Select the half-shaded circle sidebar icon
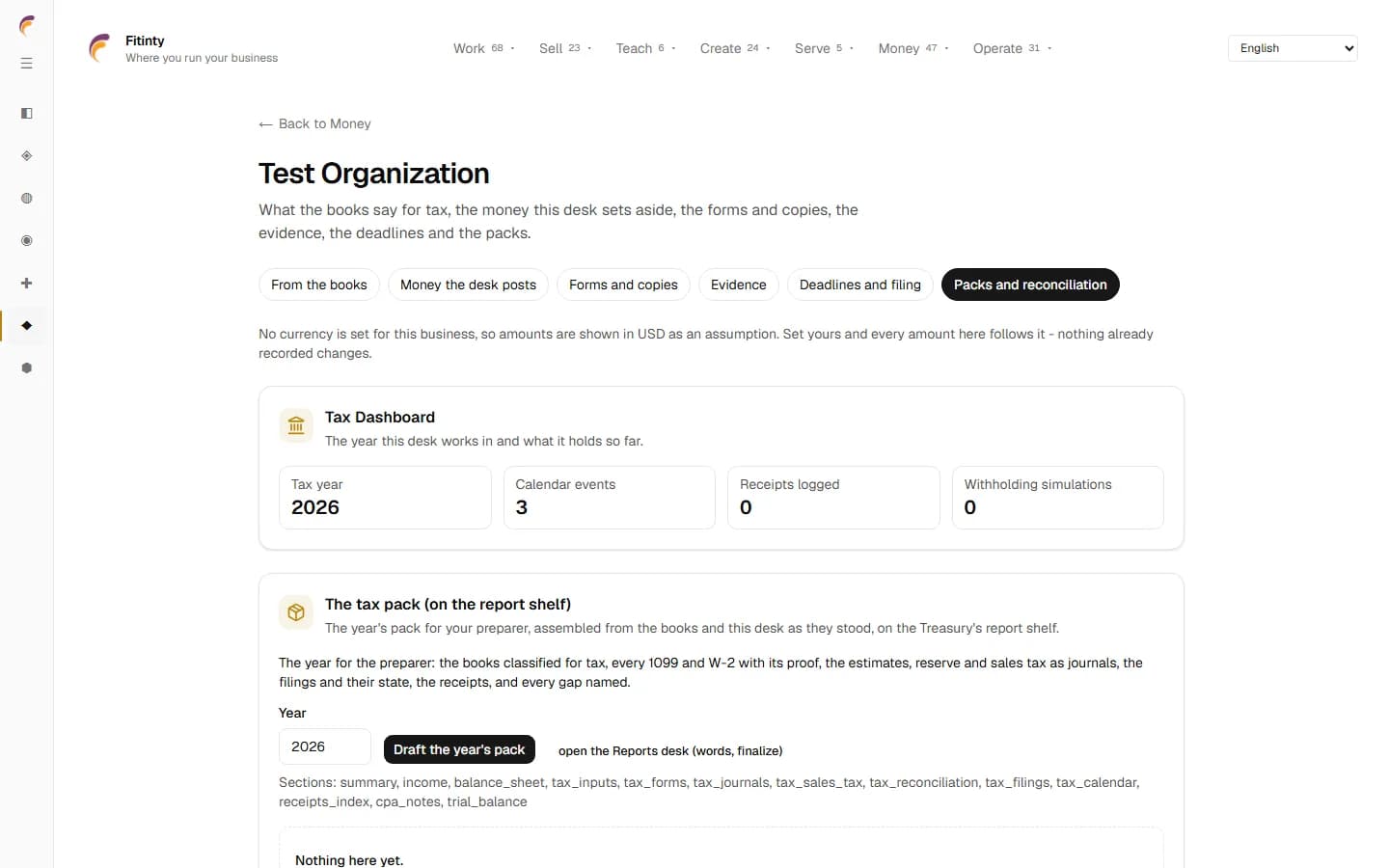The width and height of the screenshot is (1389, 868). (27, 199)
